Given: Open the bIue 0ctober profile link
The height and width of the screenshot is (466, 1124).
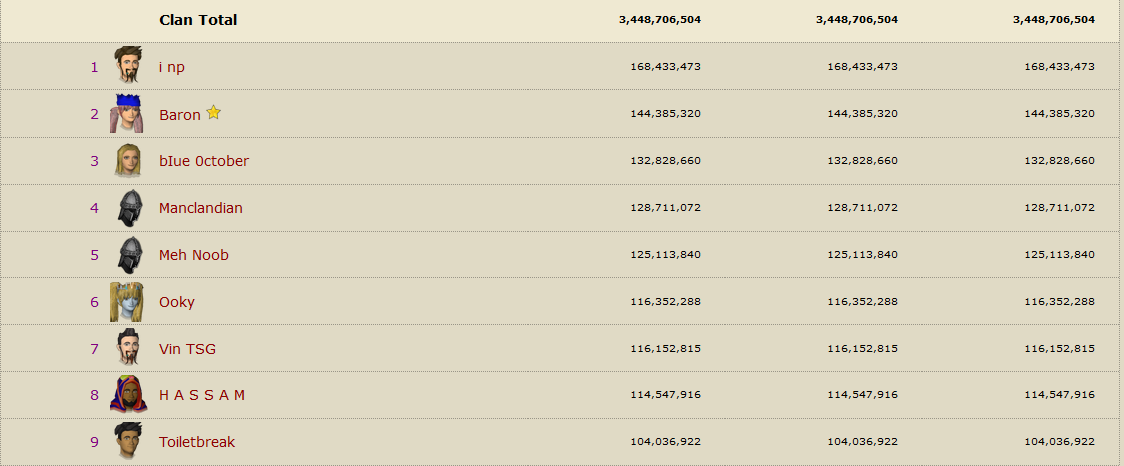Looking at the screenshot, I should [204, 161].
